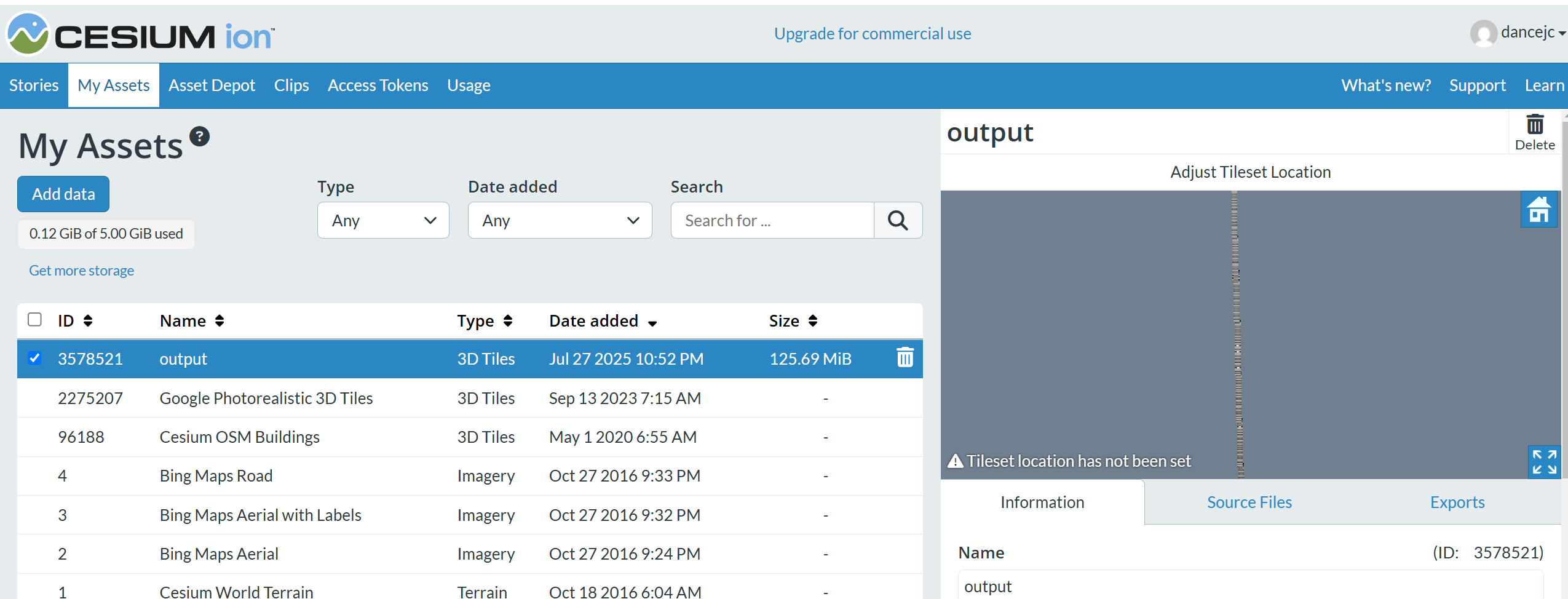Click the dancejc user avatar
The image size is (1568, 599).
tap(1483, 33)
